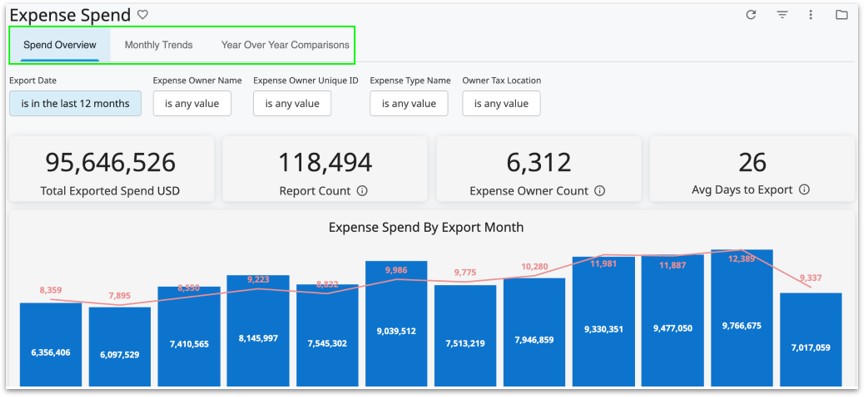
Task: Open the three-dot dashboard actions menu
Action: [x=811, y=15]
